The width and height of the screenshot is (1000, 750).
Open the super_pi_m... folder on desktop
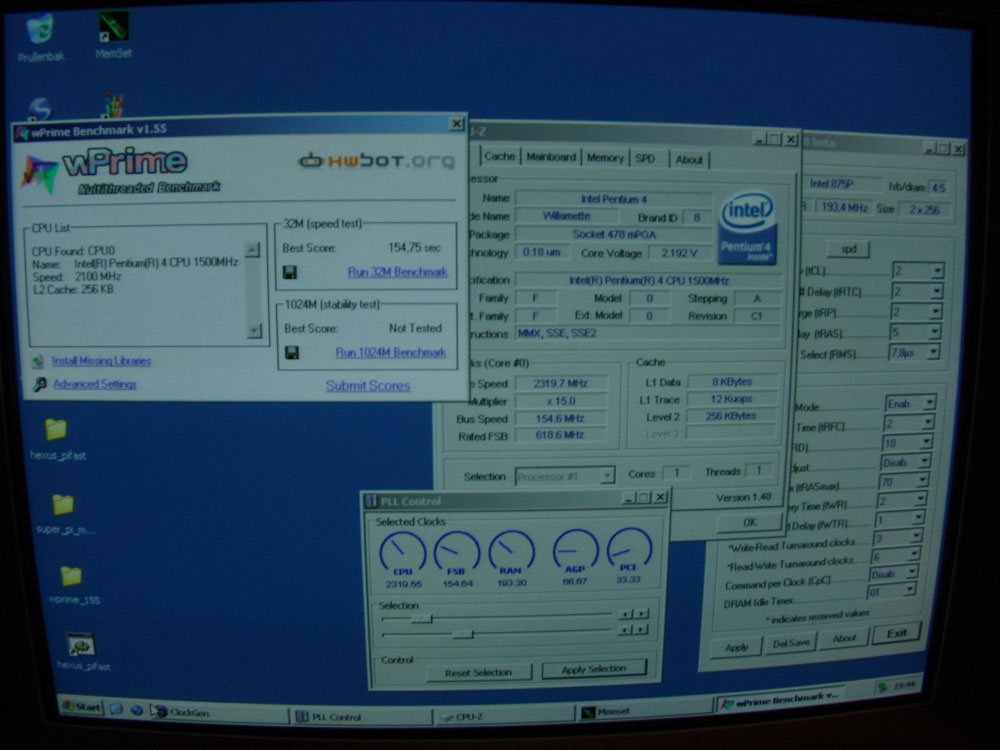click(x=62, y=504)
